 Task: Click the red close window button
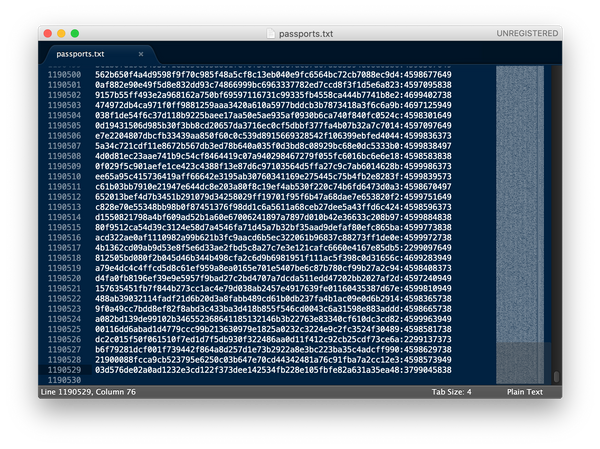(x=48, y=34)
